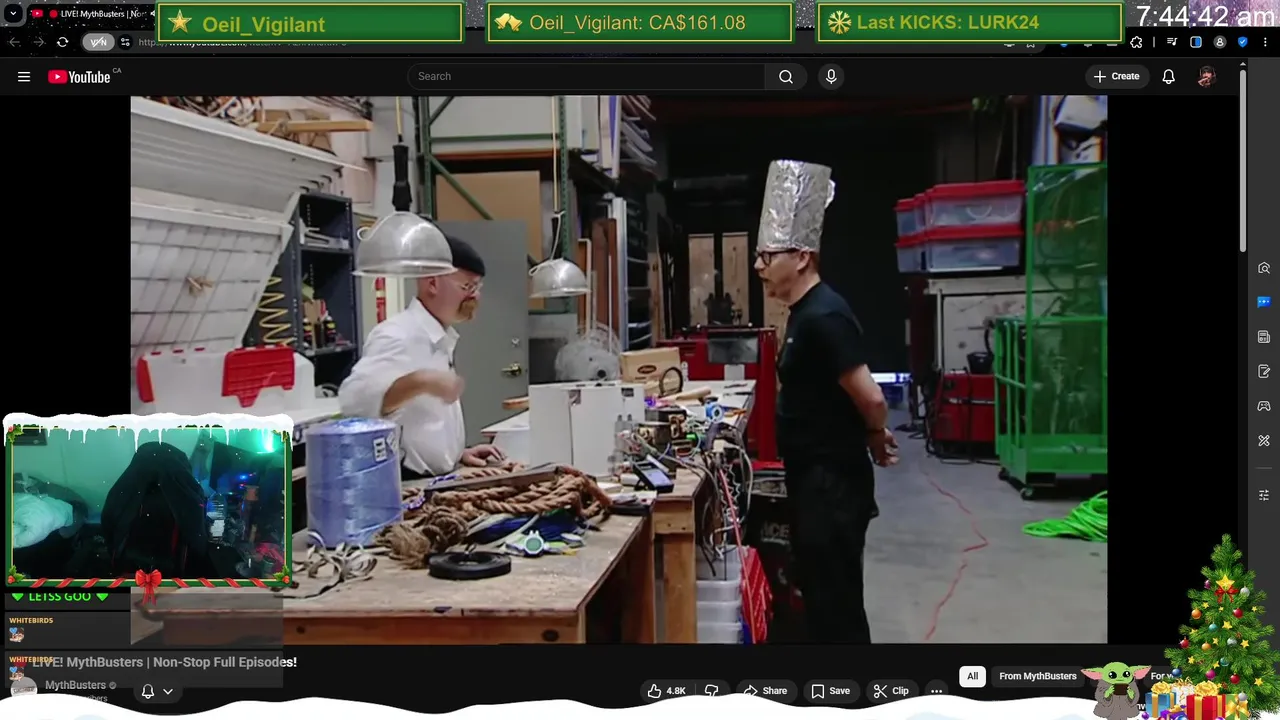The width and height of the screenshot is (1280, 720).
Task: Open the sidebar blue chat icon
Action: (1264, 302)
